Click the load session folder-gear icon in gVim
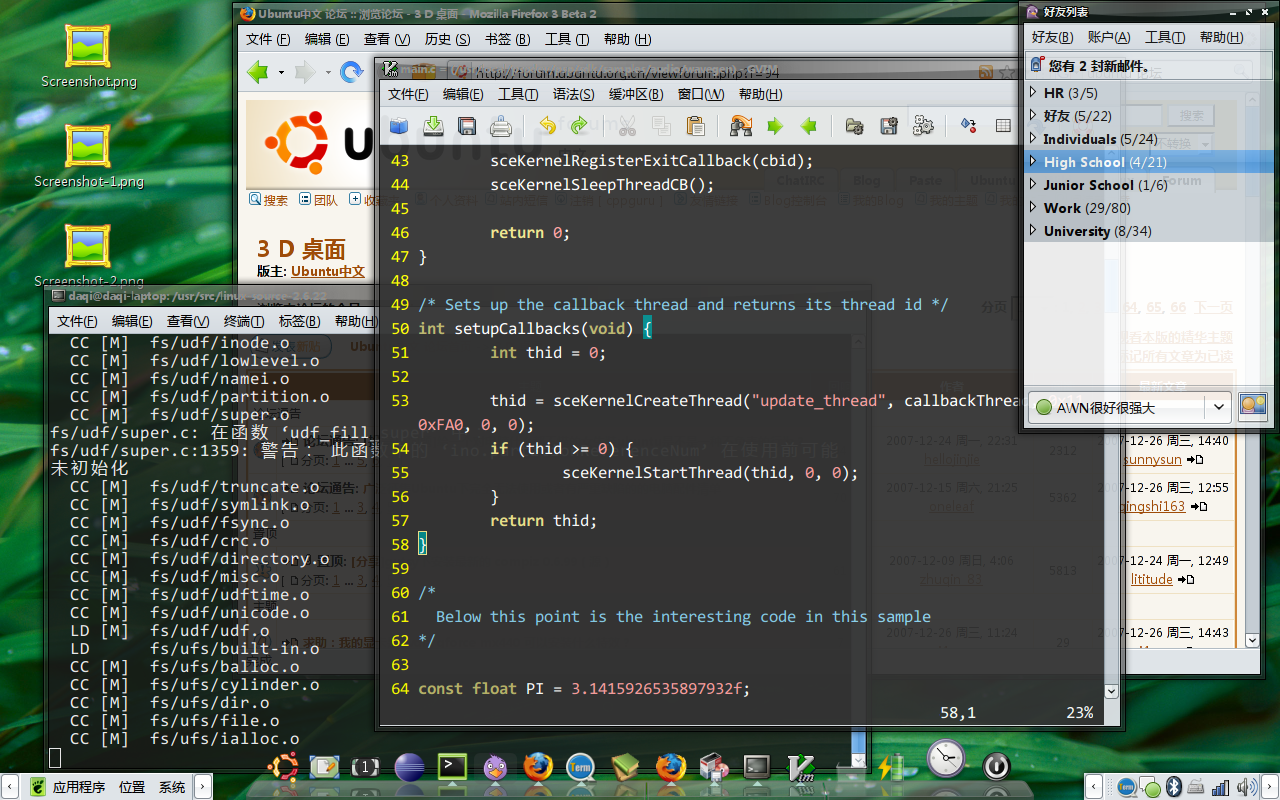 854,126
